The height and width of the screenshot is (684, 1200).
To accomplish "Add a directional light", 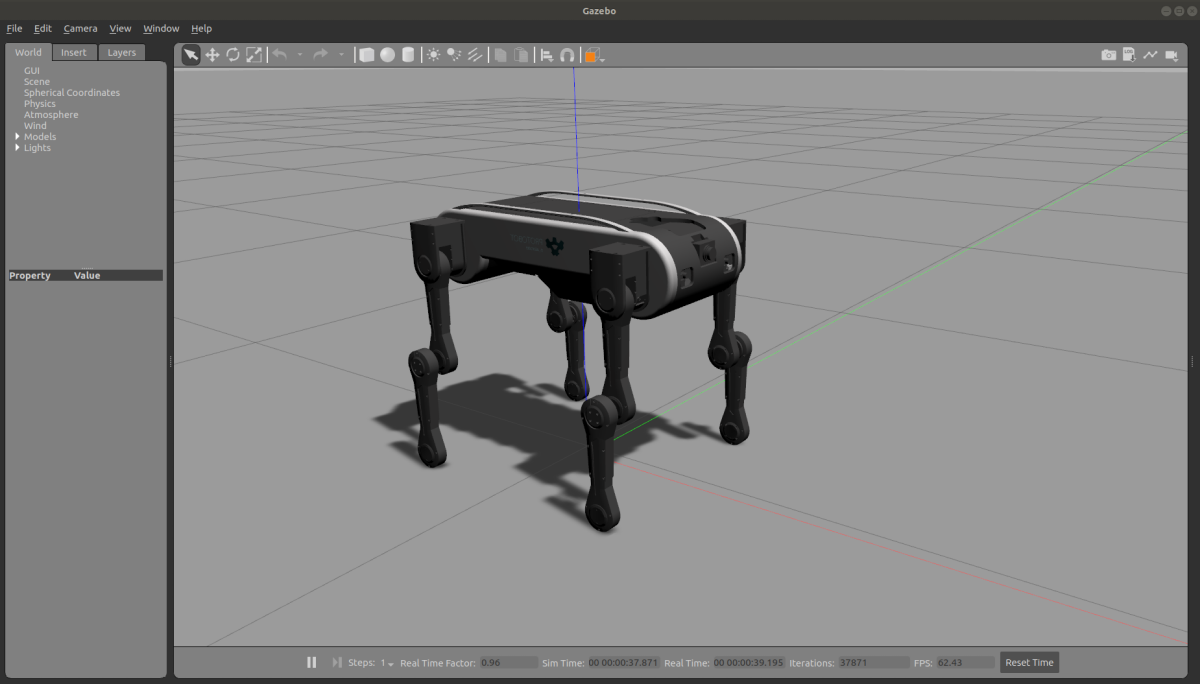I will pyautogui.click(x=475, y=55).
